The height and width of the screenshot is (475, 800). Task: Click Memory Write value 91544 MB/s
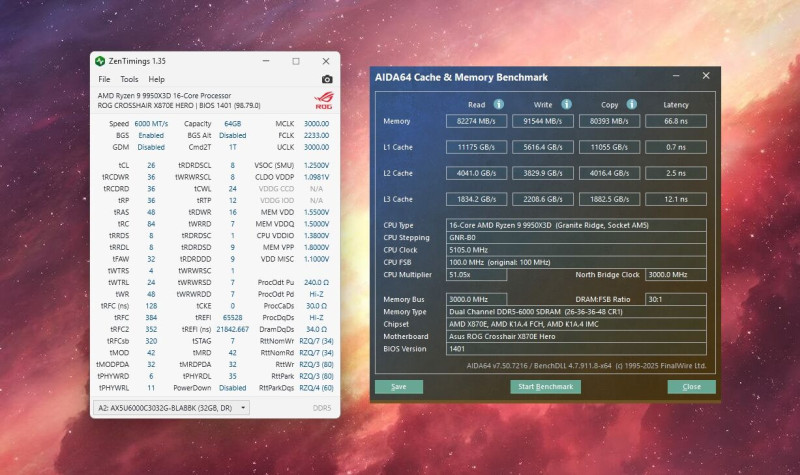pos(543,121)
